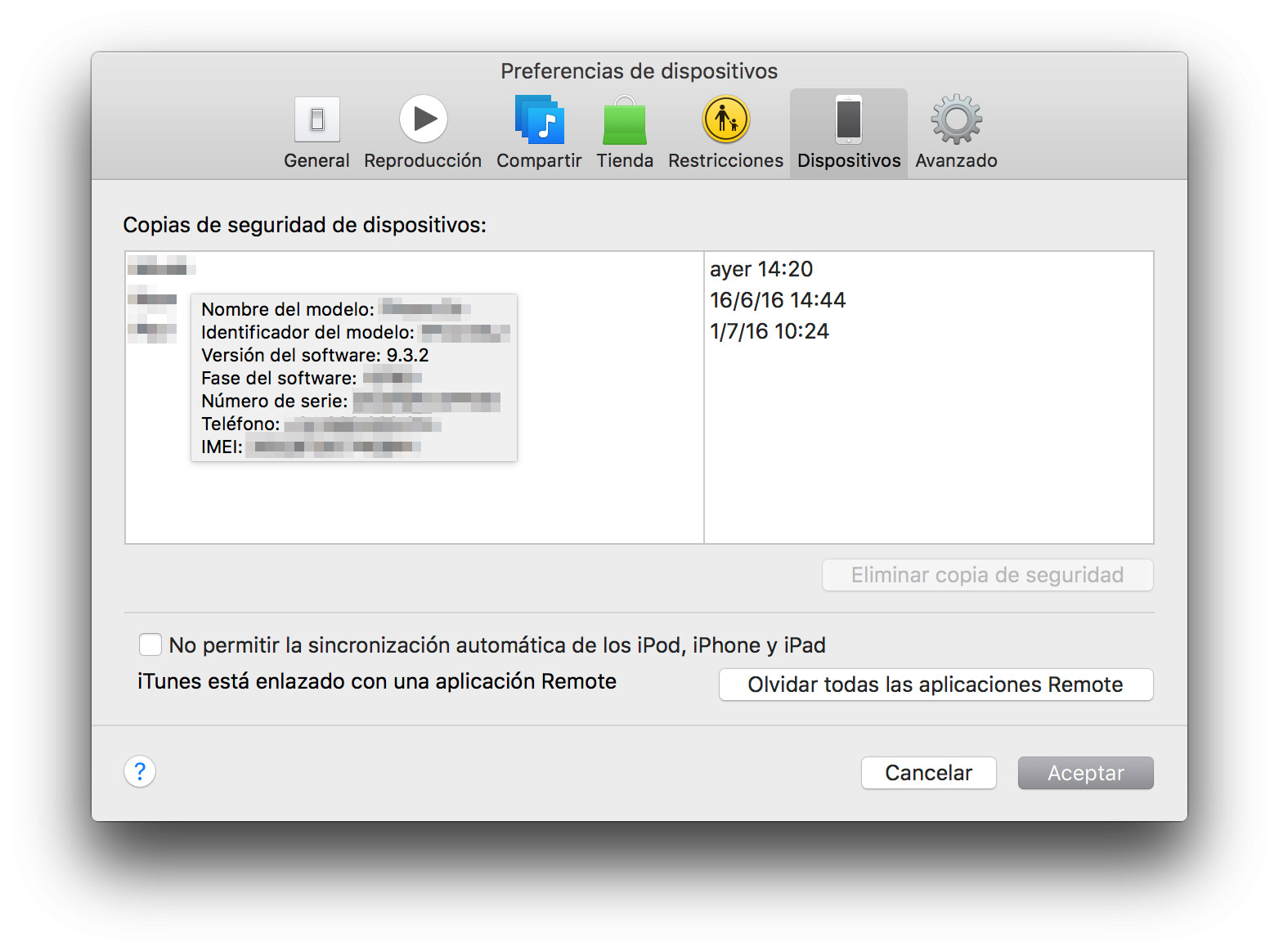Image resolution: width=1279 pixels, height=952 pixels.
Task: Click Olvidar todas las aplicaciones Remote
Action: click(936, 685)
